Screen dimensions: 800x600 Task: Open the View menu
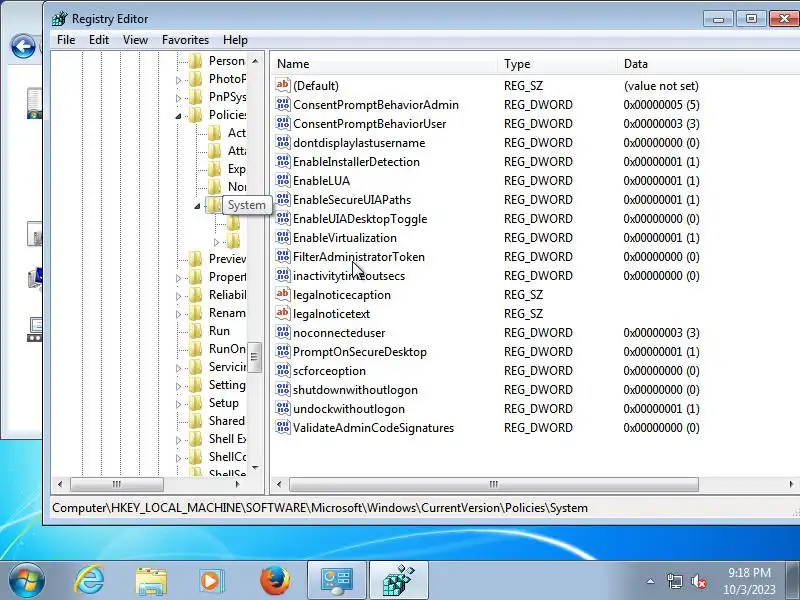pos(135,40)
